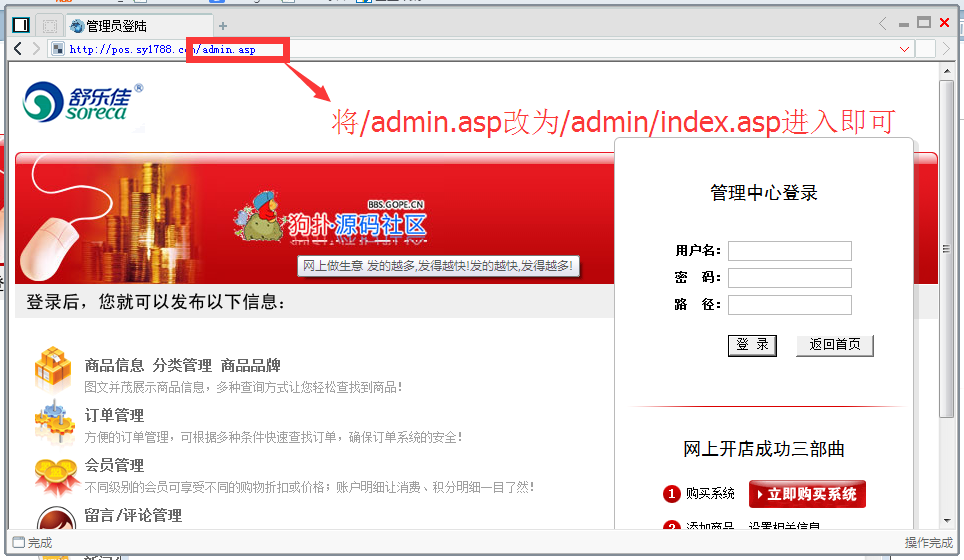Click the 管理中心登录 title
Screen dimensions: 964x560
click(764, 193)
